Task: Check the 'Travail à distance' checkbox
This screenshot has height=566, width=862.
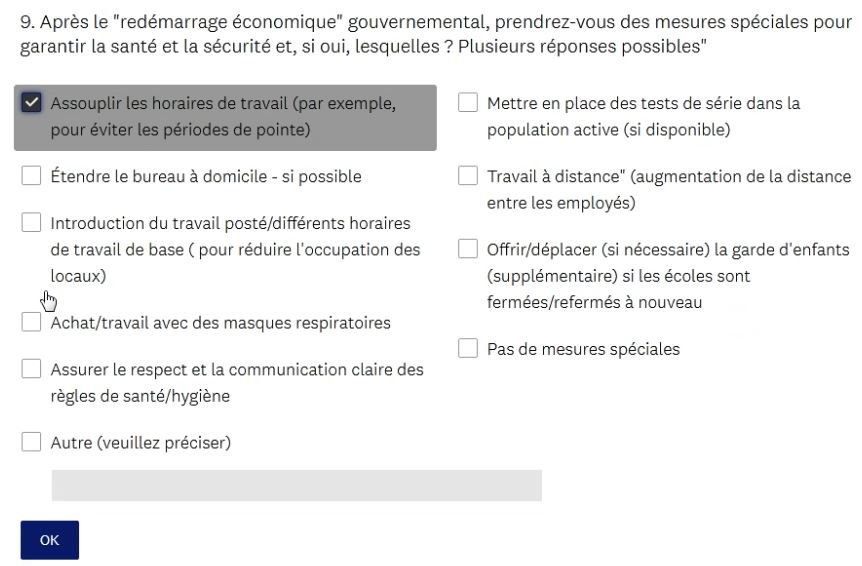Action: click(468, 177)
